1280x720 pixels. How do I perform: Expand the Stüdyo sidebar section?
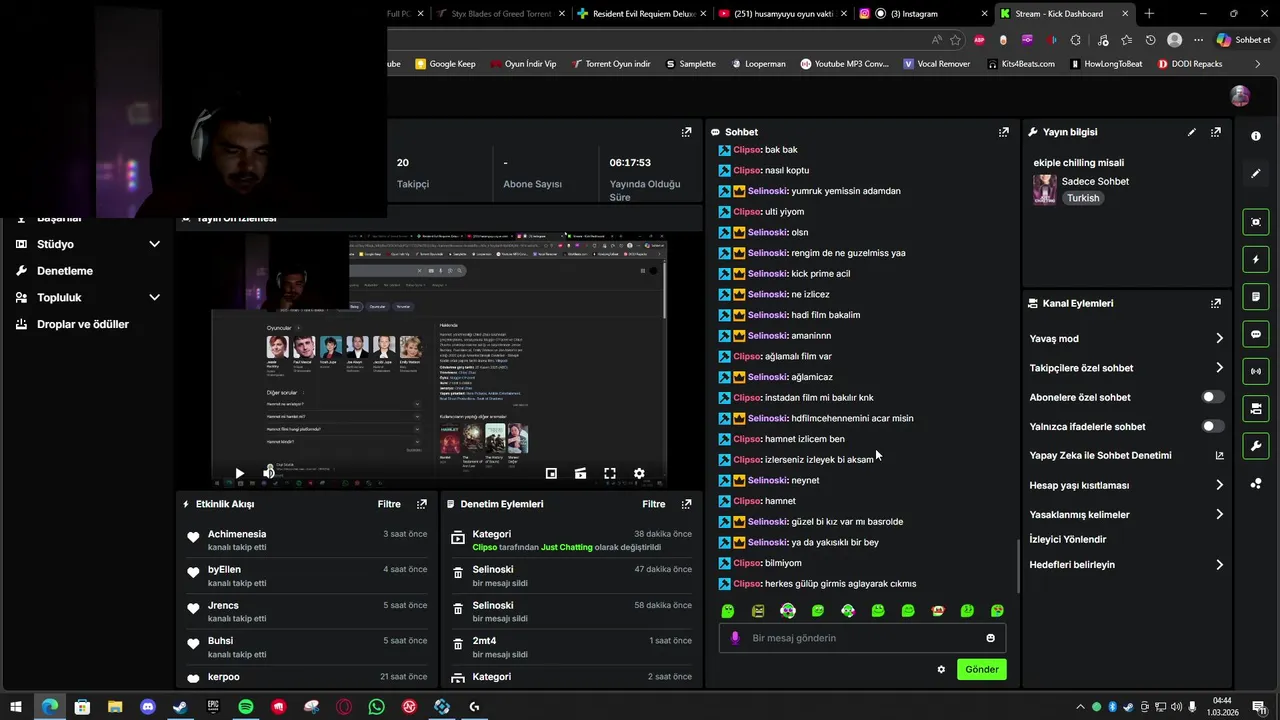(154, 244)
